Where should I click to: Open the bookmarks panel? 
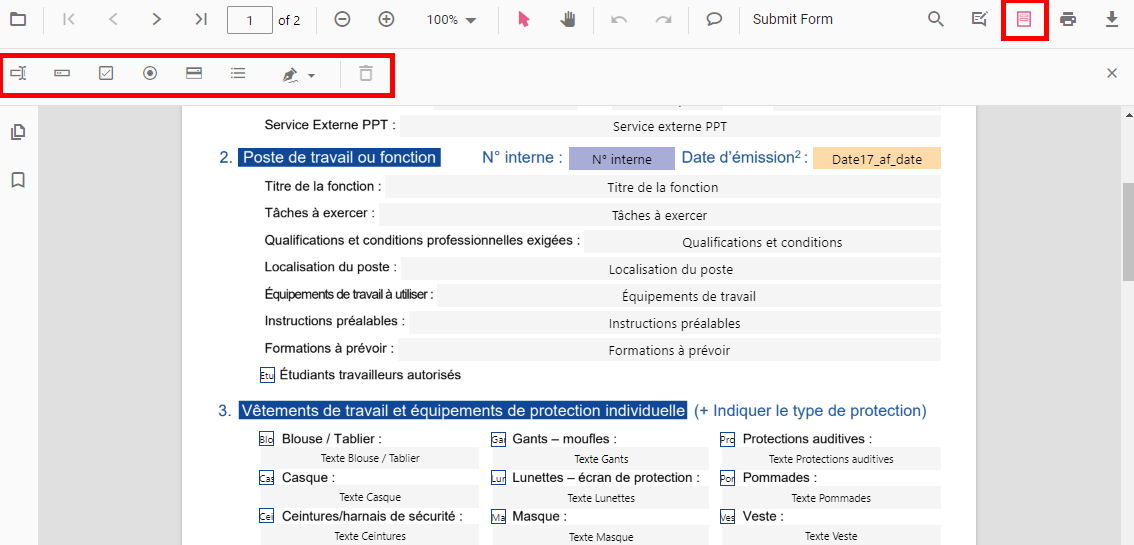click(x=18, y=180)
